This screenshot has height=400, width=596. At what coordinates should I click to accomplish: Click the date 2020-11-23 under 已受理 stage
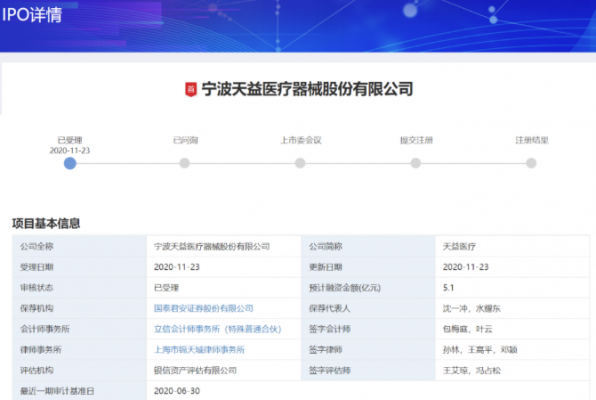[70, 151]
